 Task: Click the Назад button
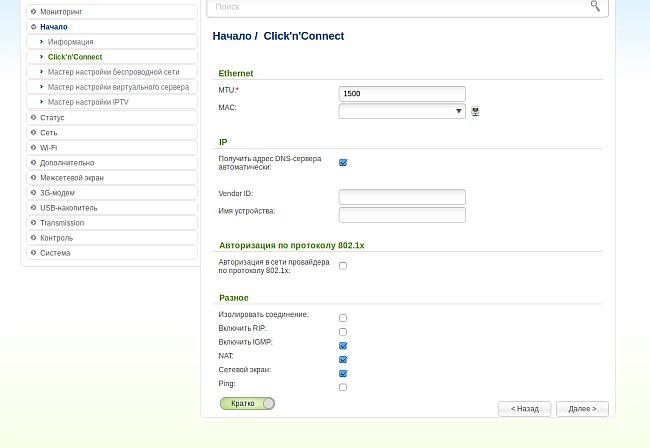click(525, 408)
